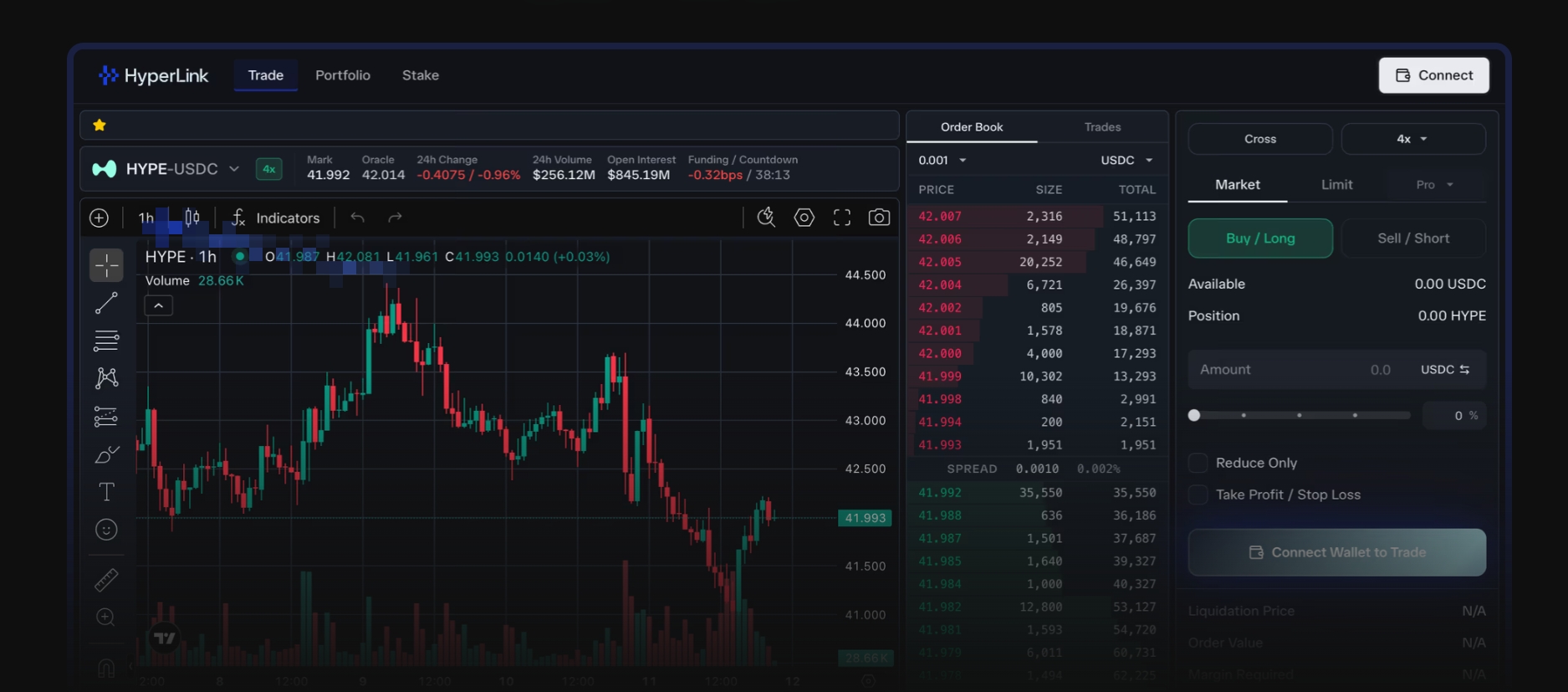This screenshot has height=692, width=1568.
Task: Click the percent input showing 0 %
Action: point(1453,415)
